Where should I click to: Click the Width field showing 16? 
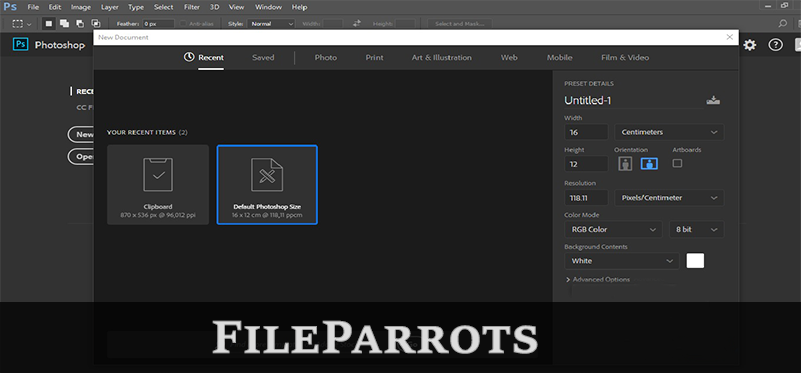[x=586, y=132]
